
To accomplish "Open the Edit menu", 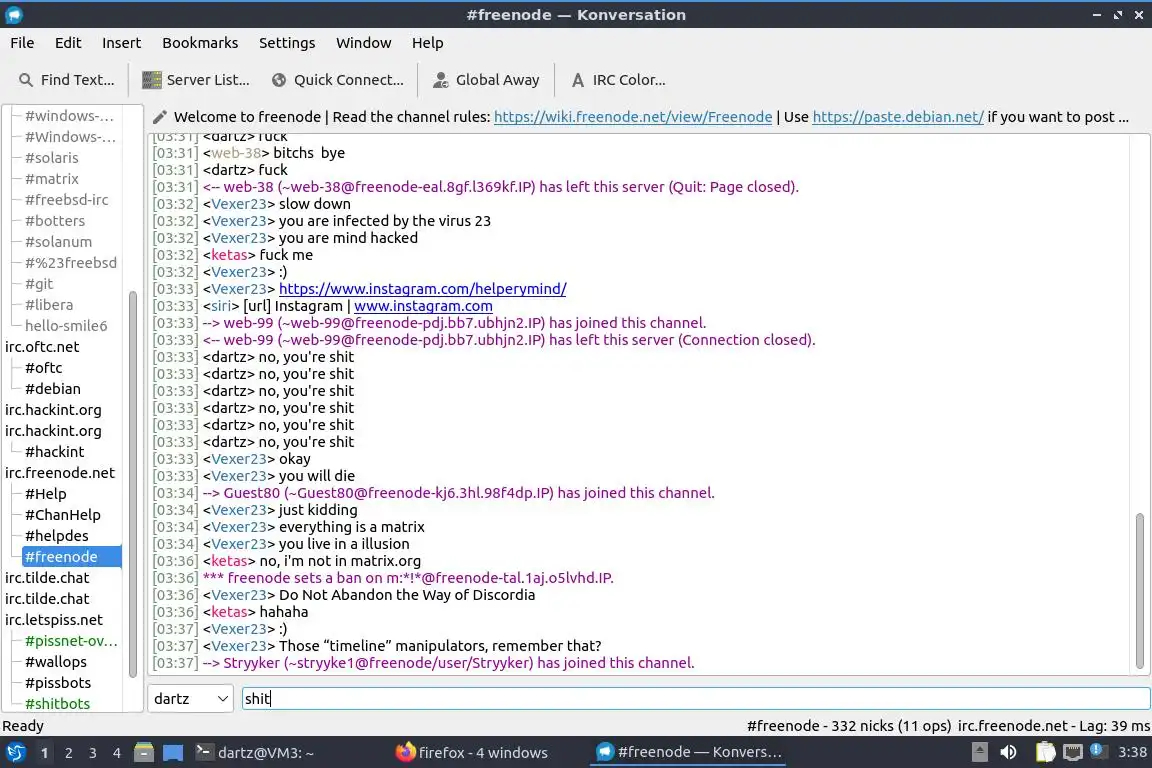I will point(68,43).
